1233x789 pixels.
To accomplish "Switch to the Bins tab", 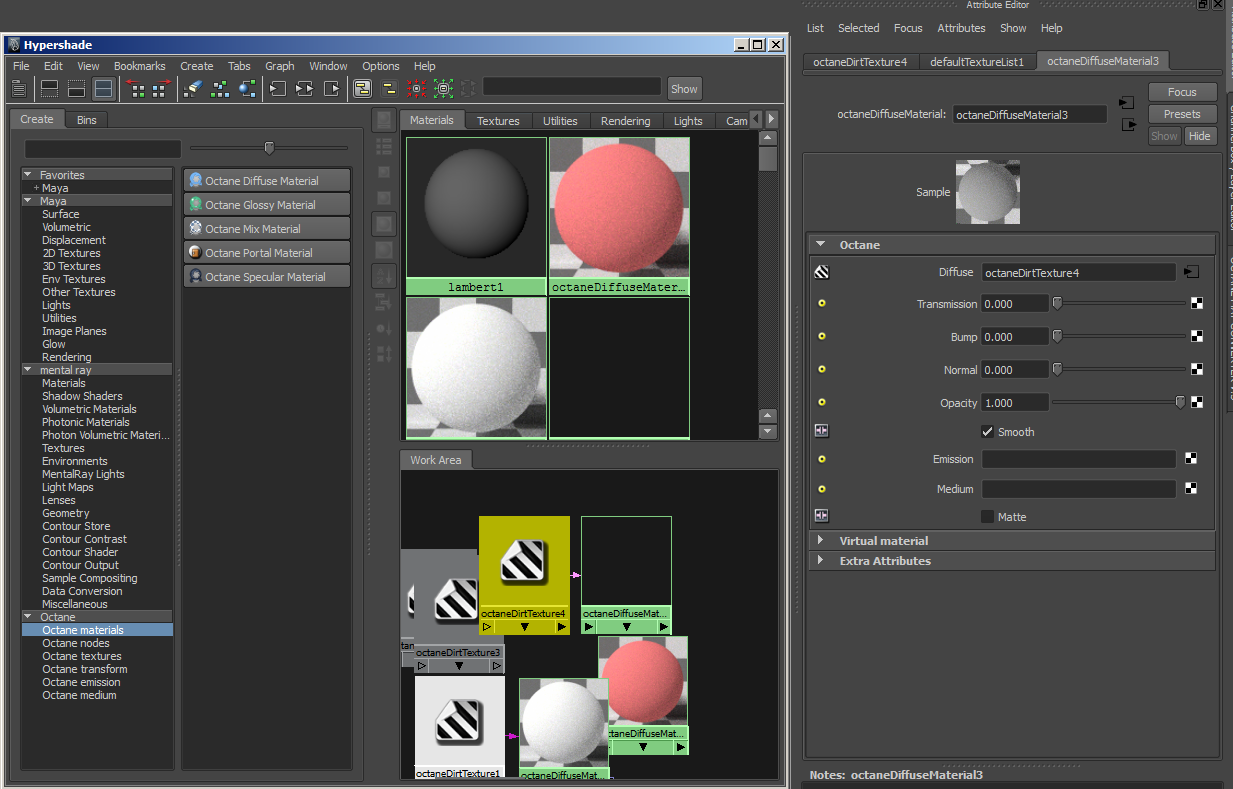I will coord(87,119).
